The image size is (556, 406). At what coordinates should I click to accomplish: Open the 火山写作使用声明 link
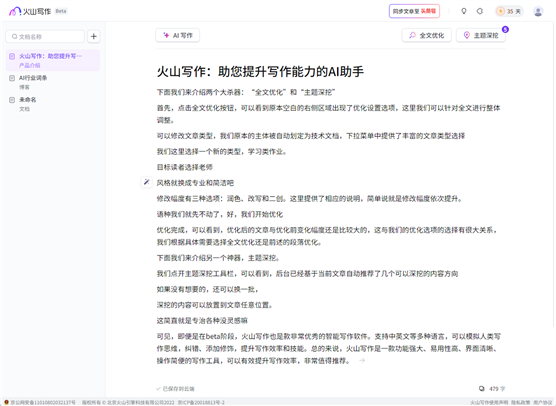coord(489,402)
